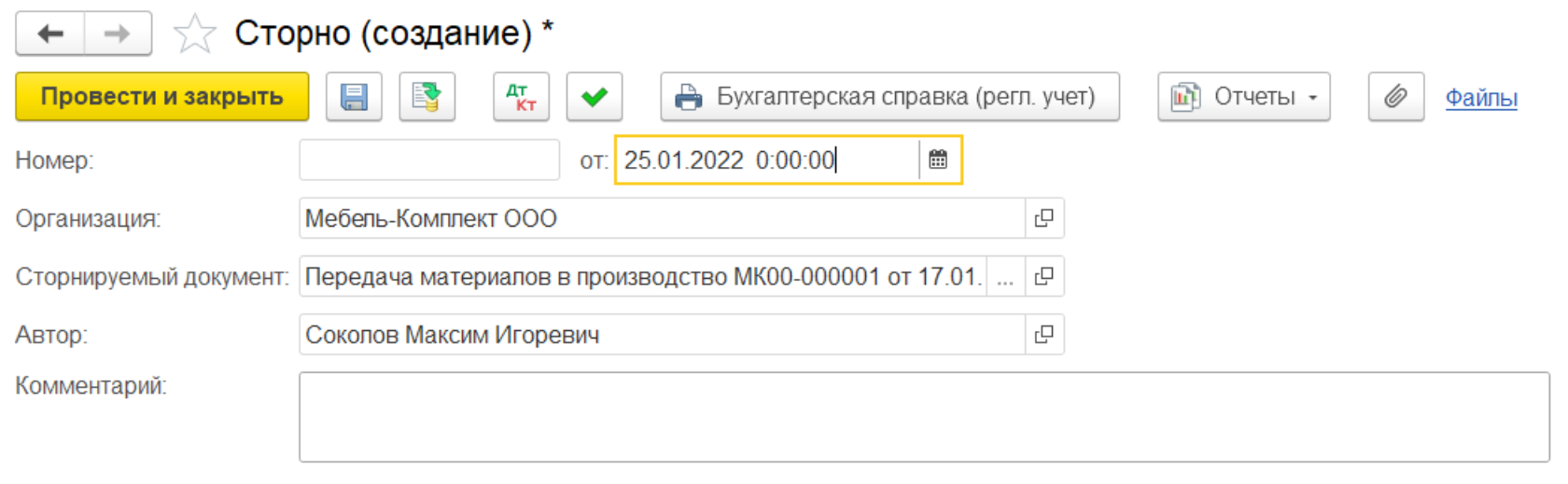Screen dimensions: 1568x484
Task: Open the Сторнируемый документ record icon
Action: point(1044,277)
